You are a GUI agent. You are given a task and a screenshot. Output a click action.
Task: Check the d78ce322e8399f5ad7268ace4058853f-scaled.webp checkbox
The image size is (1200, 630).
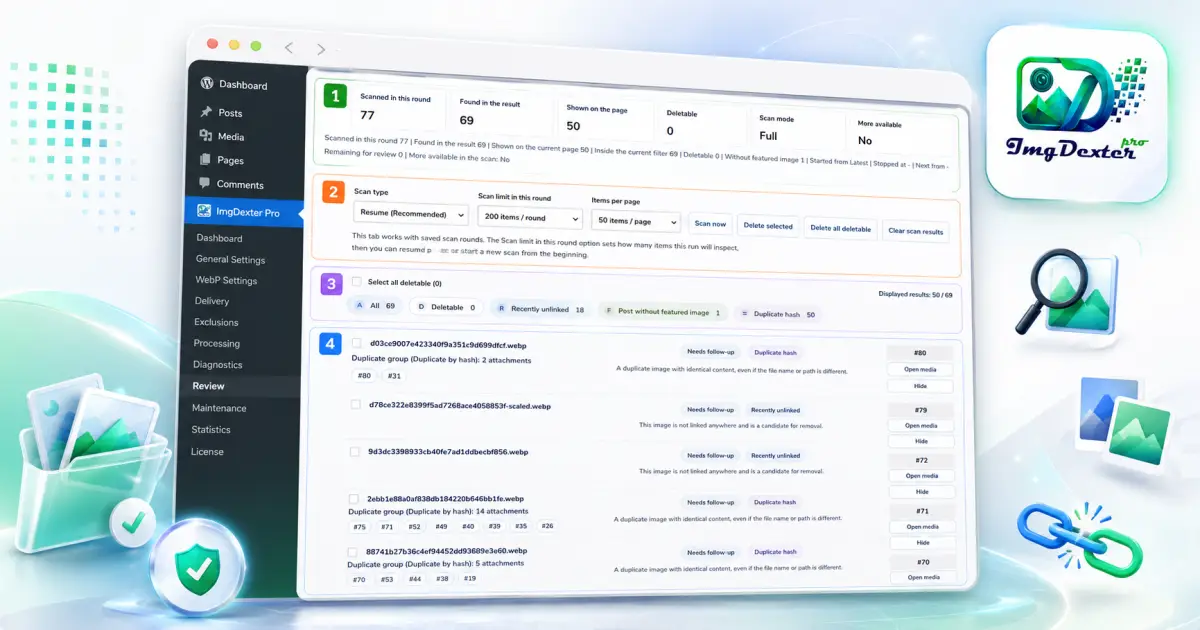(x=355, y=405)
